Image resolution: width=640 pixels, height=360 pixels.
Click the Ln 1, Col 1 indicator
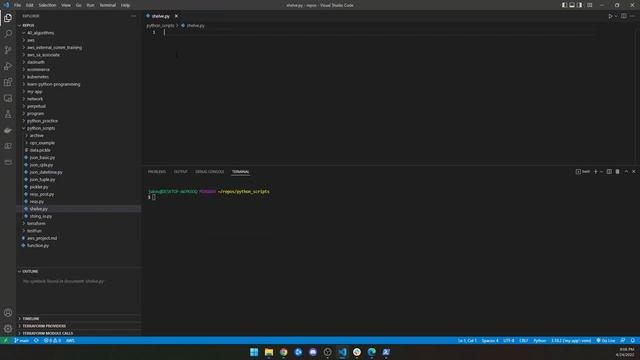[467, 340]
